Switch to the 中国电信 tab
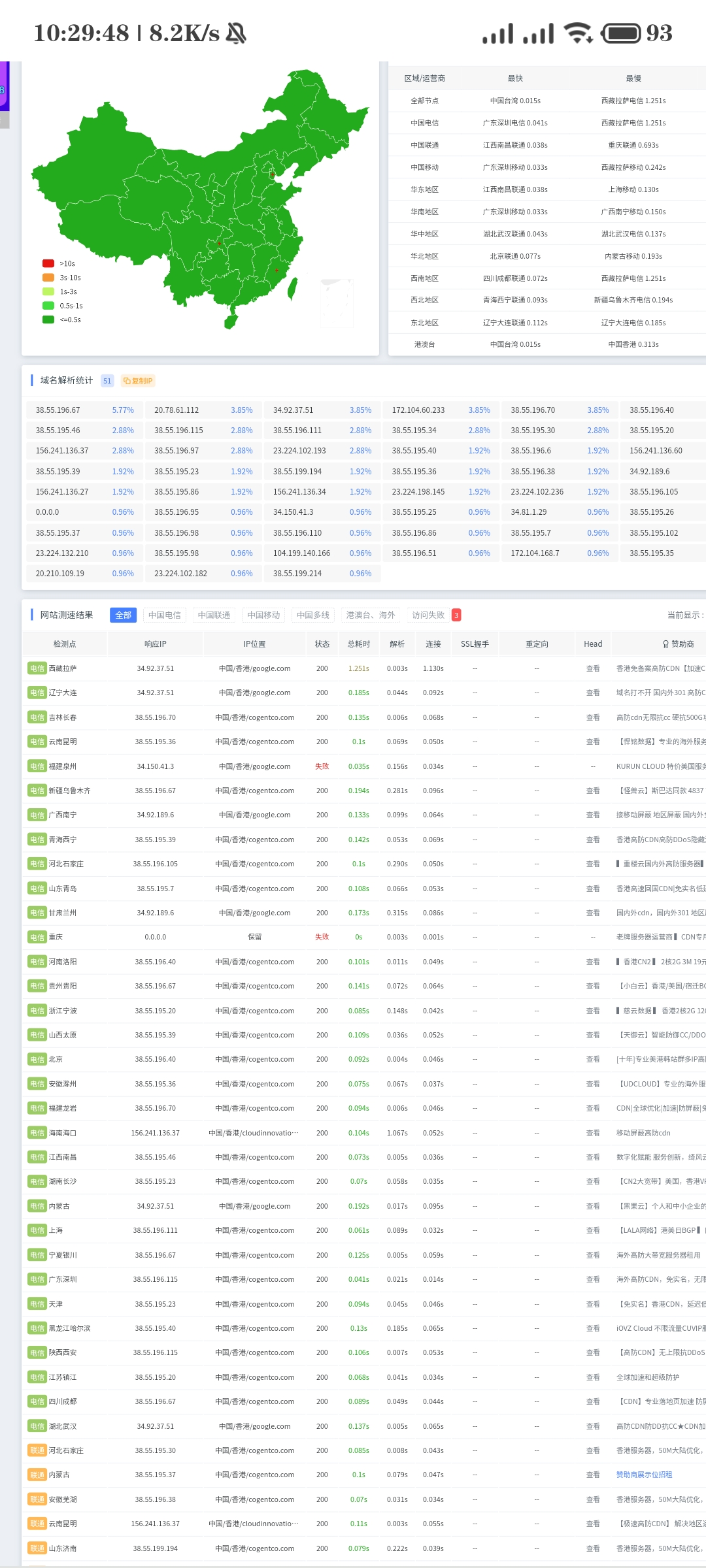Viewport: 706px width, 1568px height. click(164, 615)
